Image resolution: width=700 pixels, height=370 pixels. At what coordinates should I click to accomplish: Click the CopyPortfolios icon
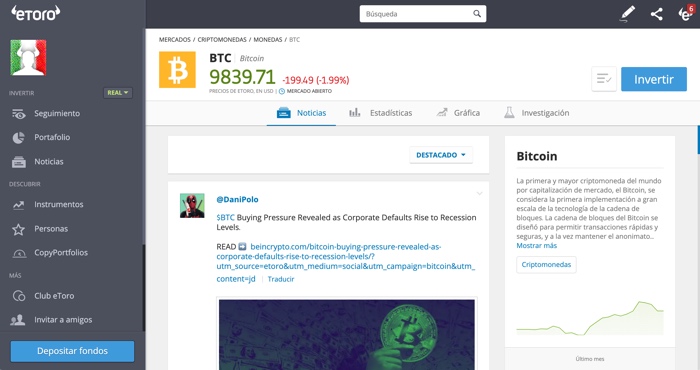click(x=19, y=253)
